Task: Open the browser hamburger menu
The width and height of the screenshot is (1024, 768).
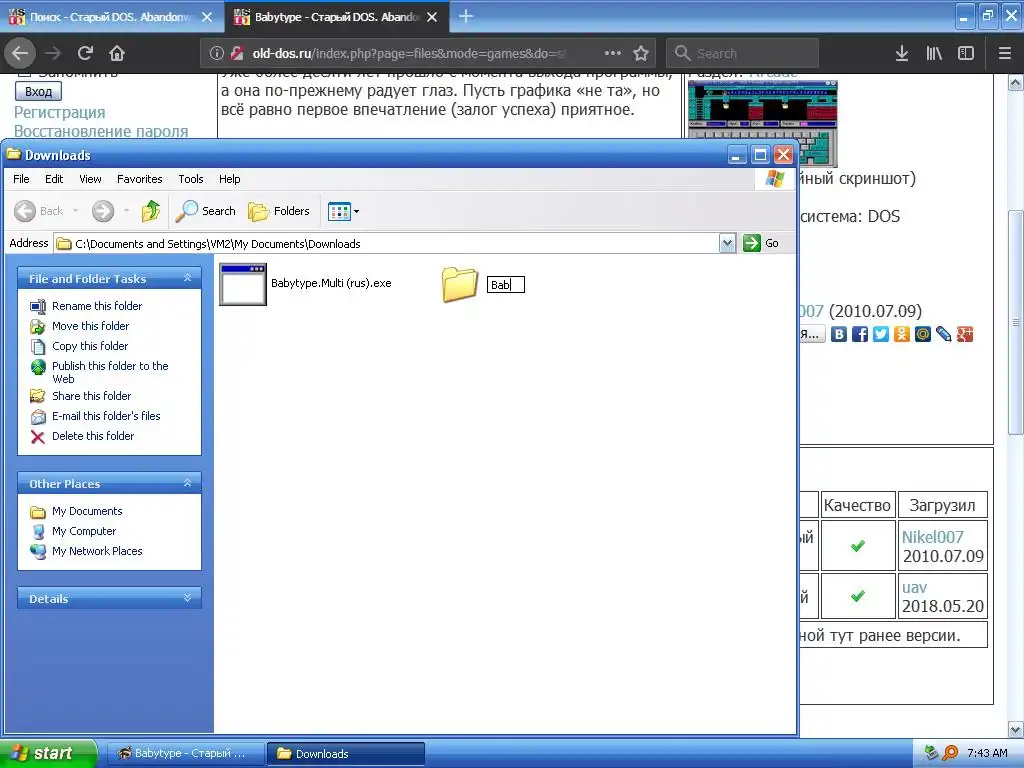Action: [x=1005, y=53]
